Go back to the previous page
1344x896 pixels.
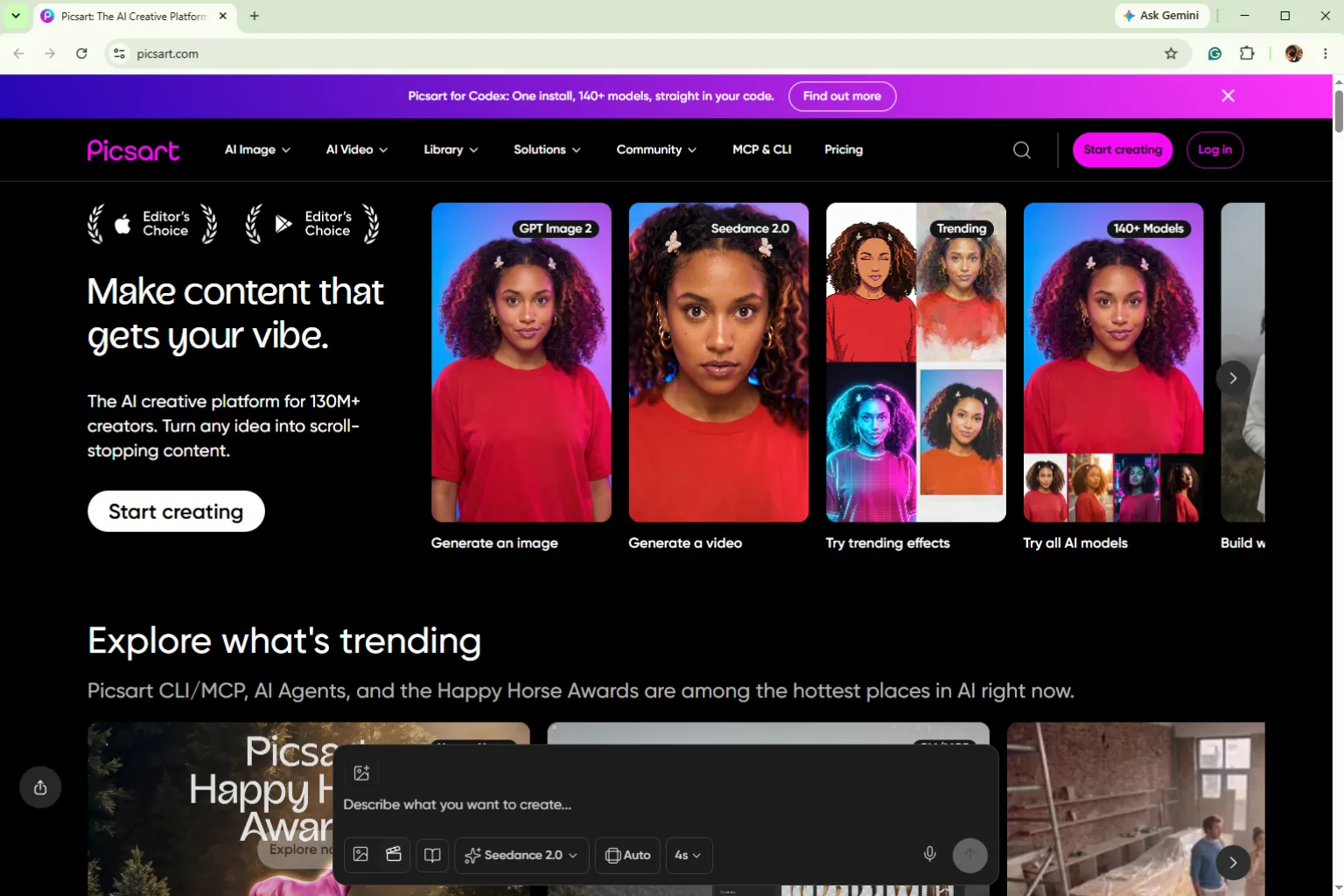[18, 53]
